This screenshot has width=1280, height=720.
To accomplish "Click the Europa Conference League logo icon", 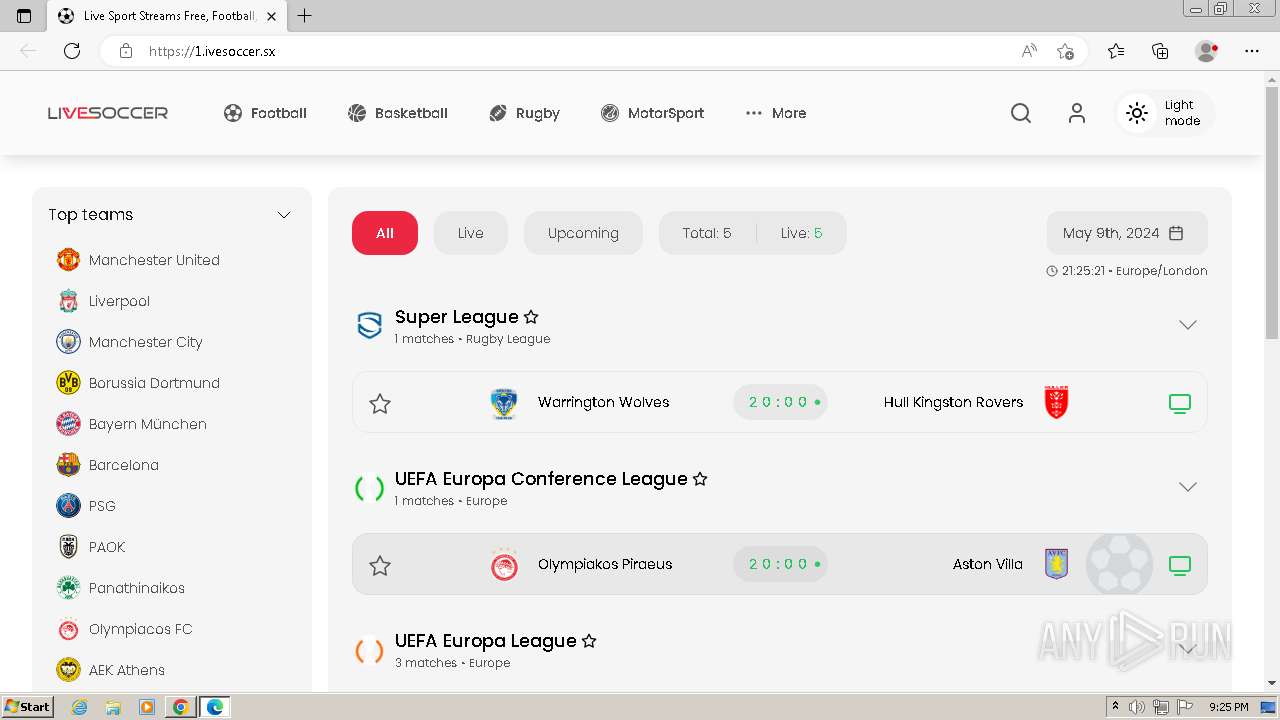I will click(370, 488).
